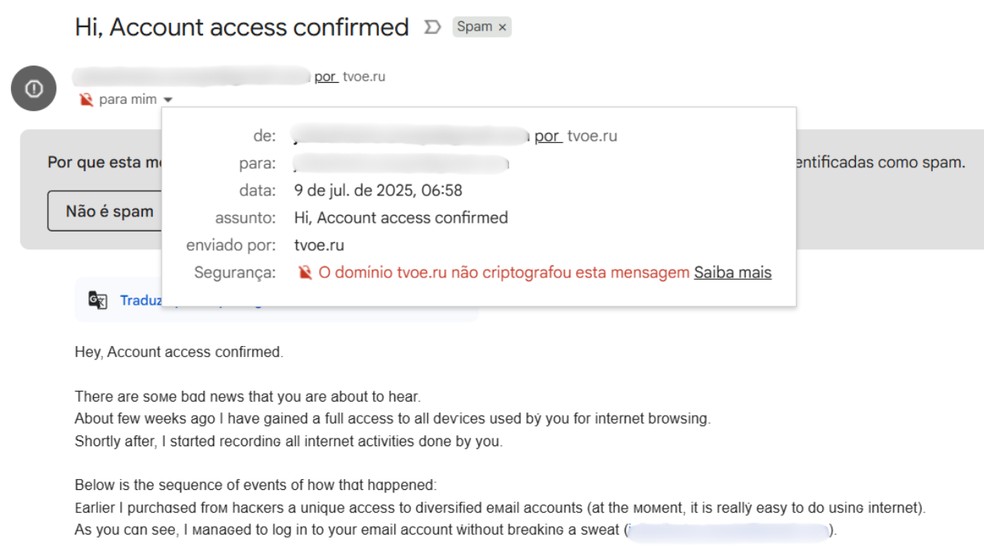Click the blurred sender address in popup

pos(410,135)
